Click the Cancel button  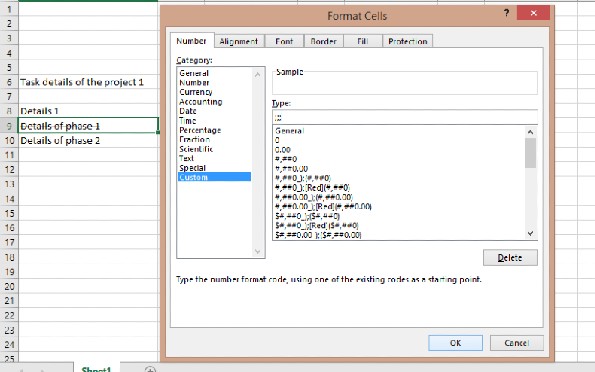coord(516,343)
